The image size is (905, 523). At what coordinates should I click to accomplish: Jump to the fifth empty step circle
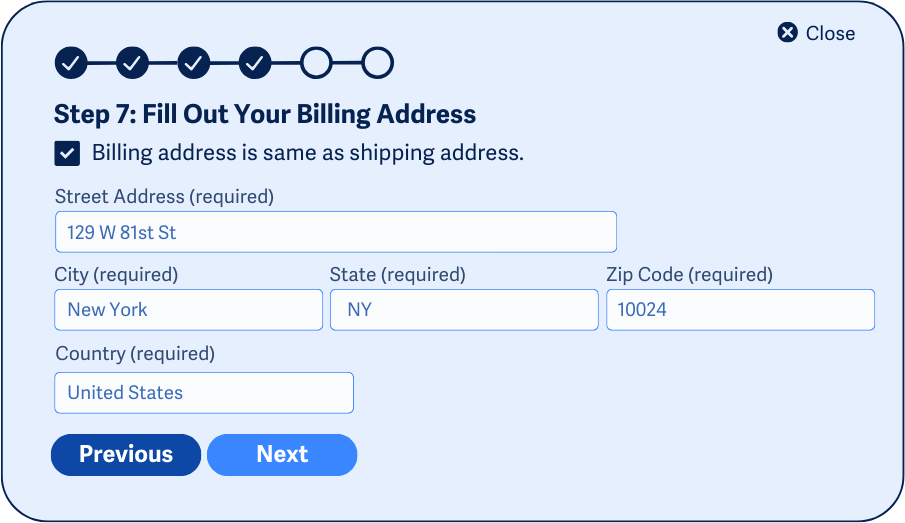tap(316, 63)
